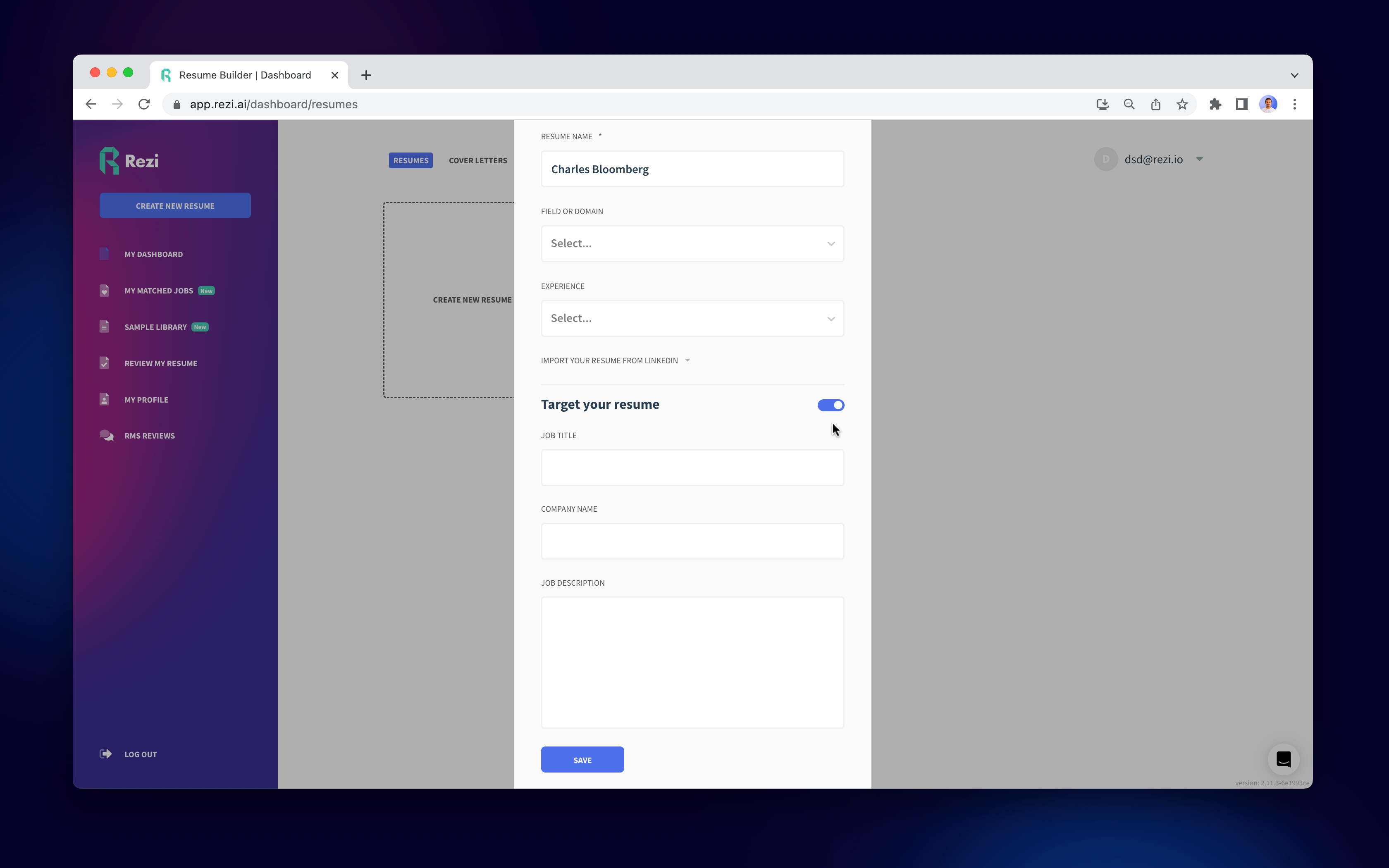Click the Log Out arrow icon
1389x868 pixels.
(105, 754)
